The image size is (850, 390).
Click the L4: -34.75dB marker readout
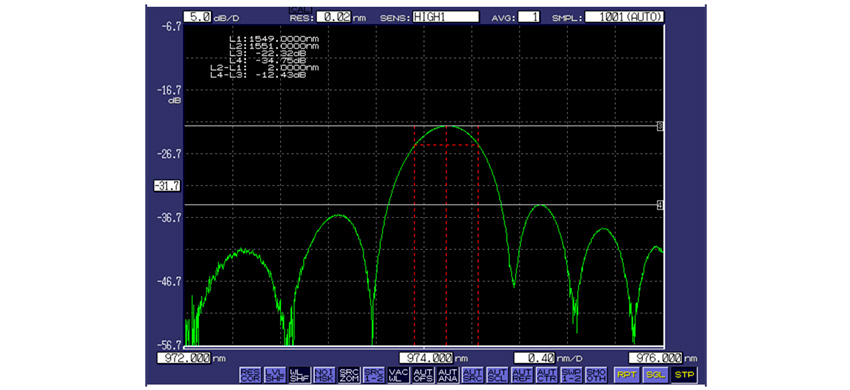coord(268,61)
